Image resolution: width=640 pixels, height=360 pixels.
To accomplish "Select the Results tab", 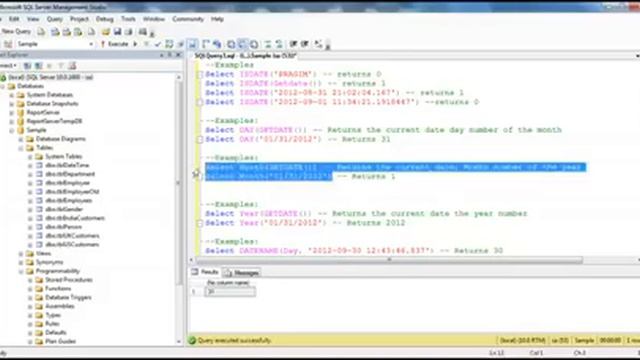I will tap(205, 272).
